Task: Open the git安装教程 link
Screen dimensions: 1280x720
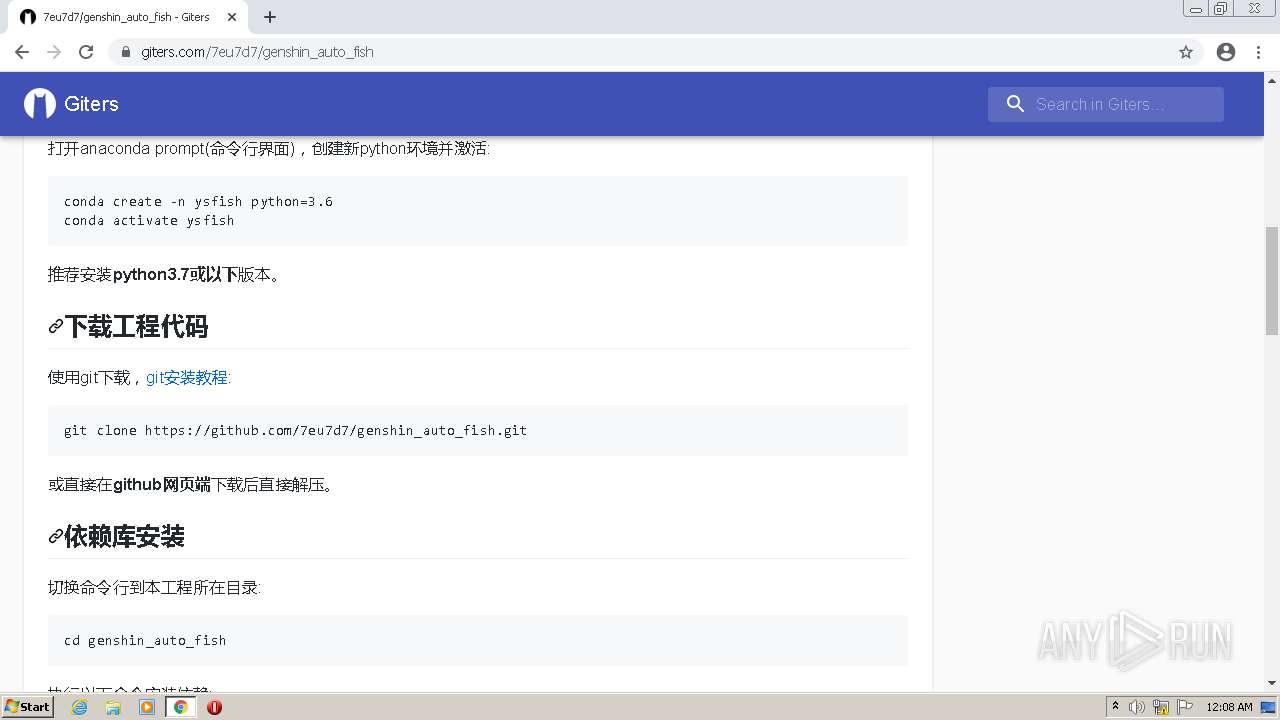Action: point(187,377)
